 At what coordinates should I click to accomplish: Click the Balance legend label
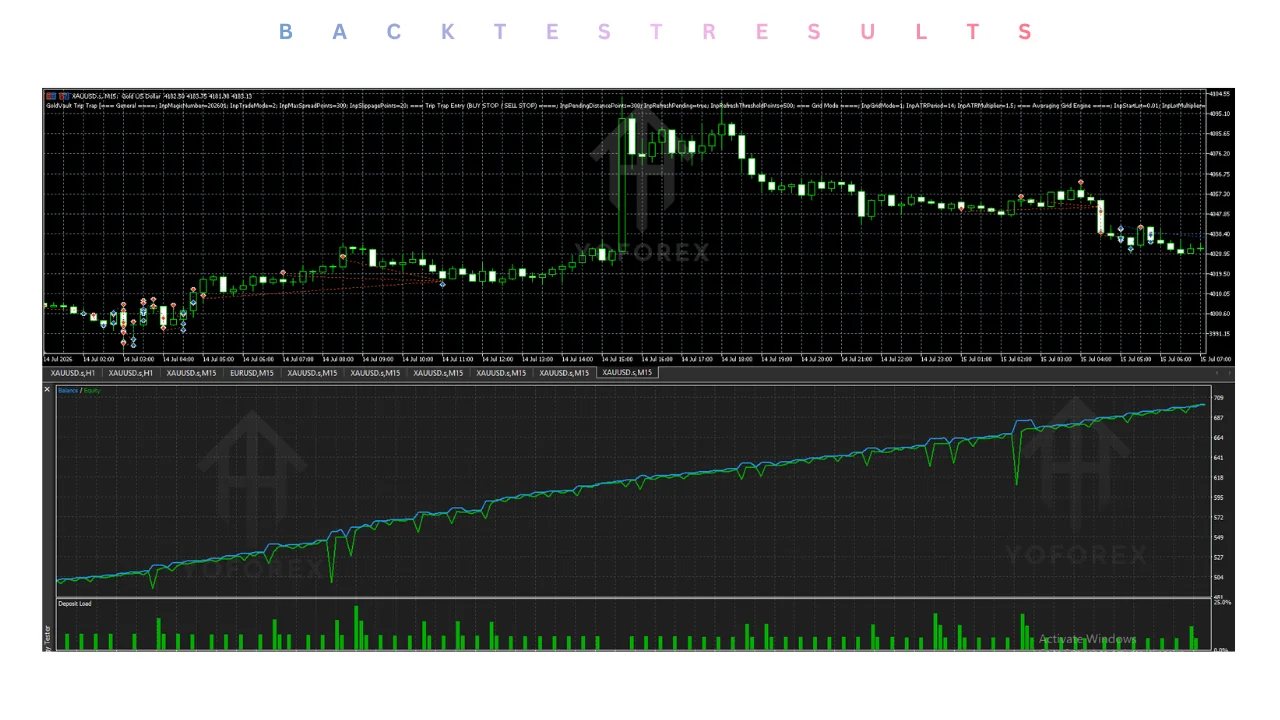[68, 390]
